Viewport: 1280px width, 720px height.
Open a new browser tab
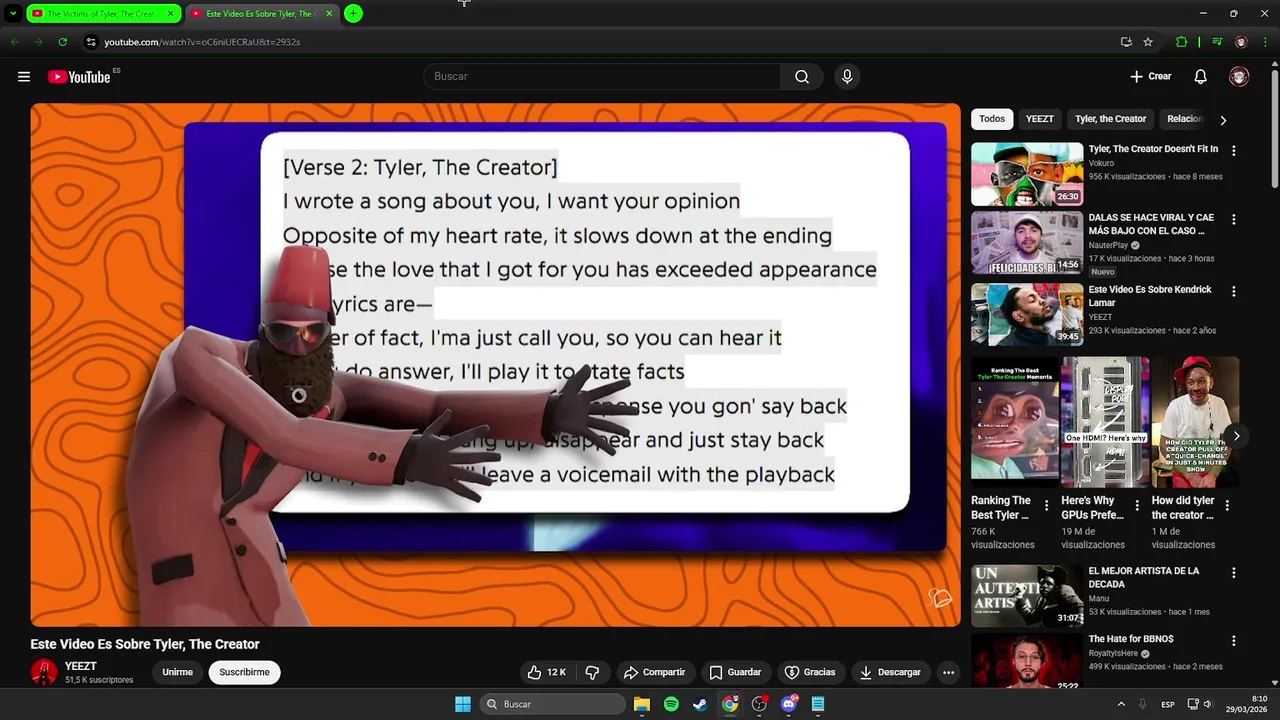pos(353,14)
